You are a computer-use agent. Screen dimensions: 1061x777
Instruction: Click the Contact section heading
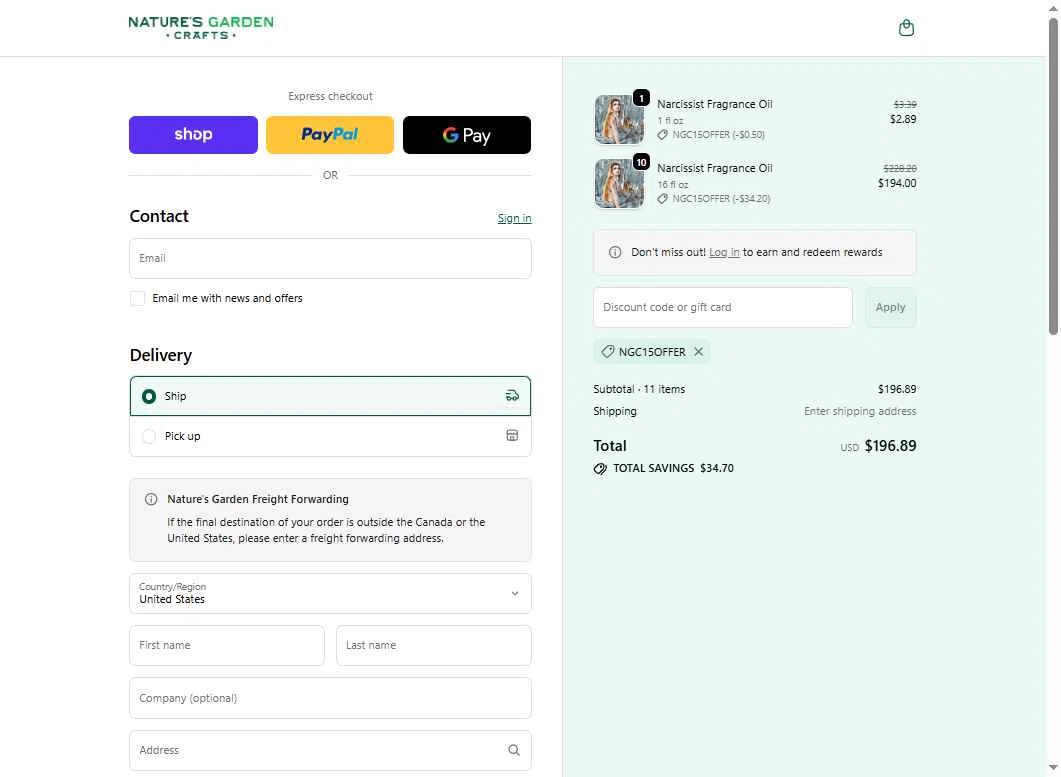pyautogui.click(x=159, y=216)
